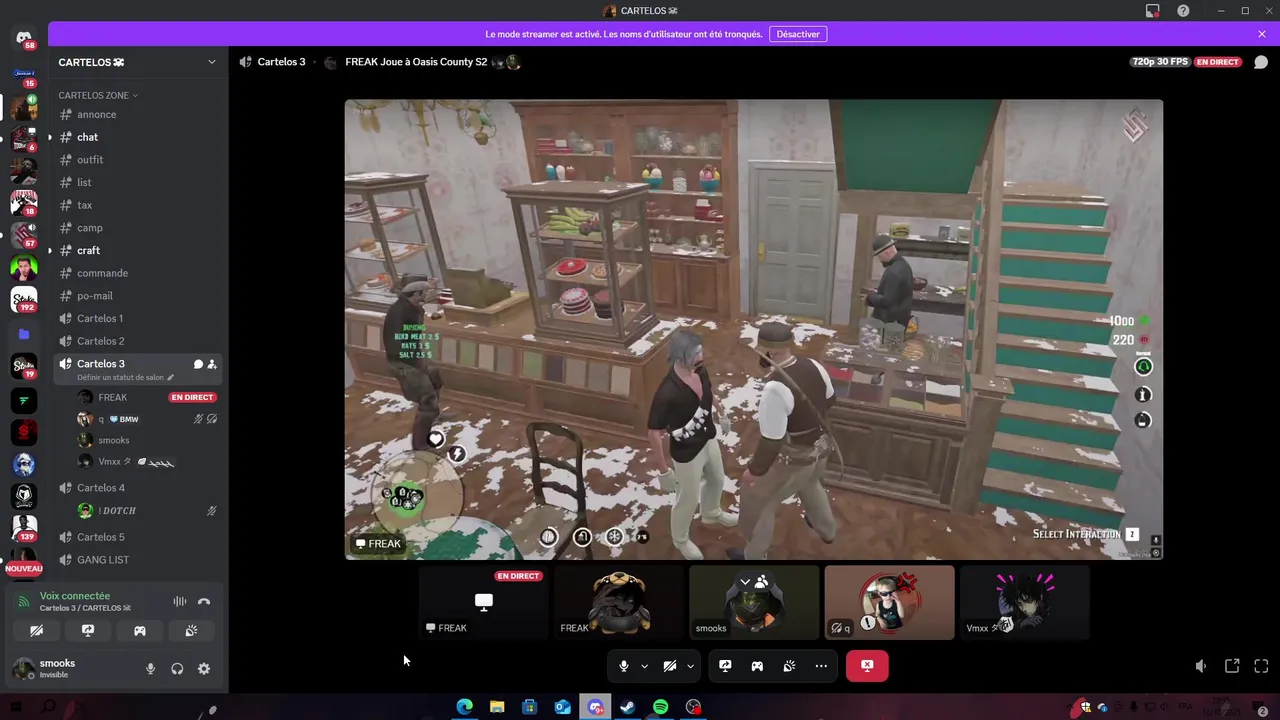Image resolution: width=1280 pixels, height=720 pixels.
Task: Deafen audio with headphones icon in user panel
Action: [x=177, y=669]
